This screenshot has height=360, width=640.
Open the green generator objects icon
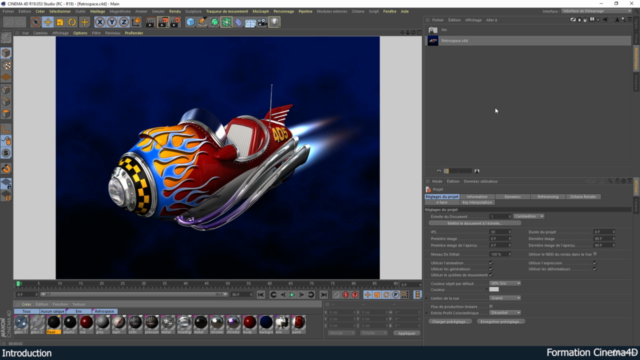click(214, 22)
